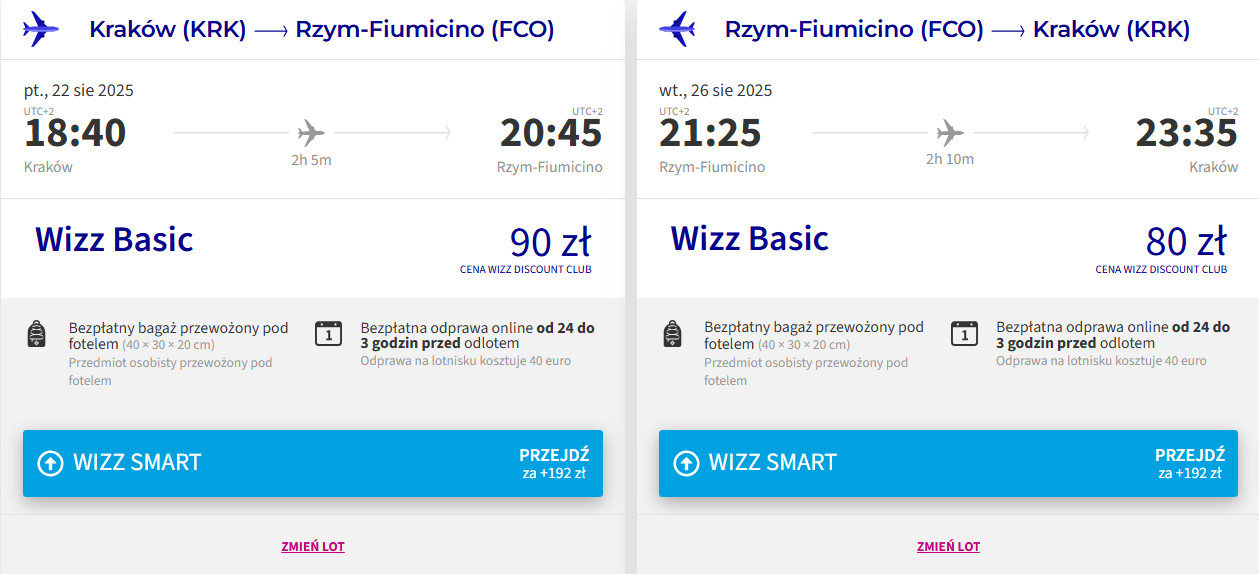Click the gray plane icon above 2h 5m

pos(311,132)
